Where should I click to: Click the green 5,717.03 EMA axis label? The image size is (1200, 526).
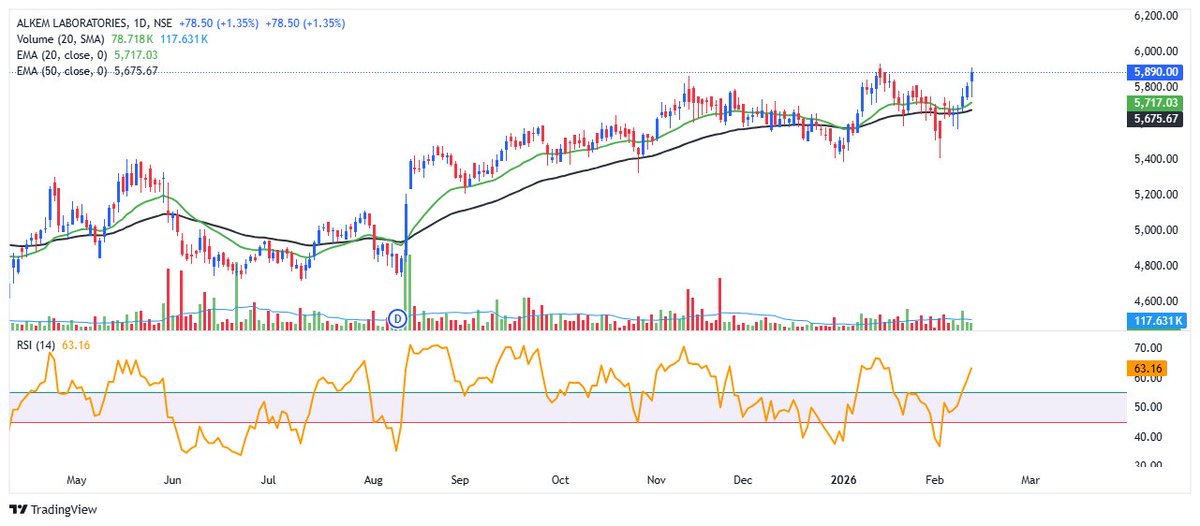click(1155, 103)
